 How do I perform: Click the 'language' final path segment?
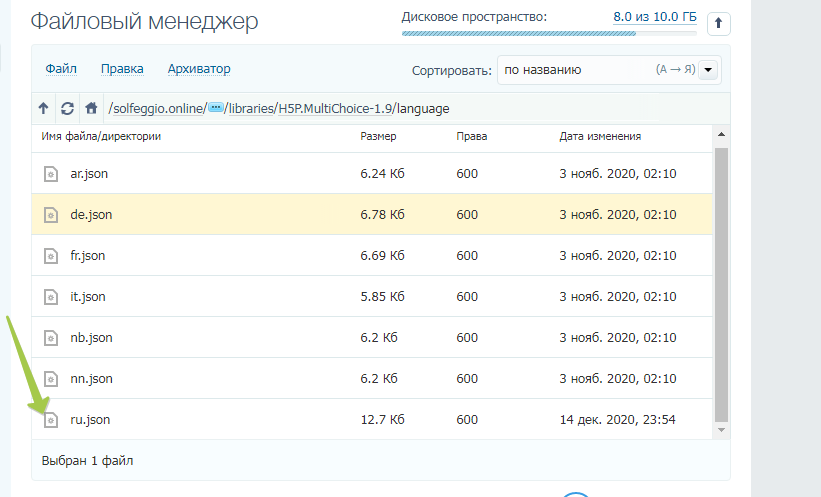423,108
